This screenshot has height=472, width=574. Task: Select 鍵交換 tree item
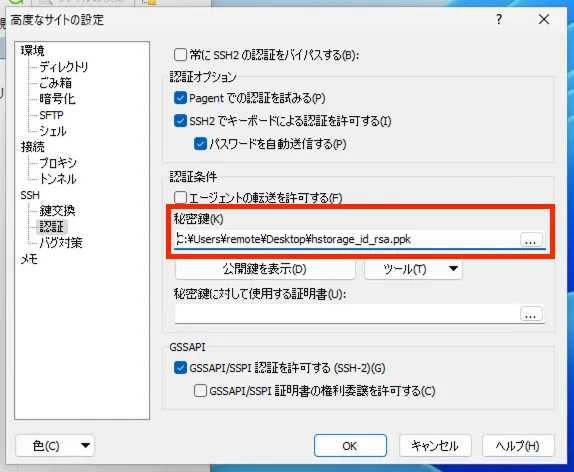[x=57, y=211]
